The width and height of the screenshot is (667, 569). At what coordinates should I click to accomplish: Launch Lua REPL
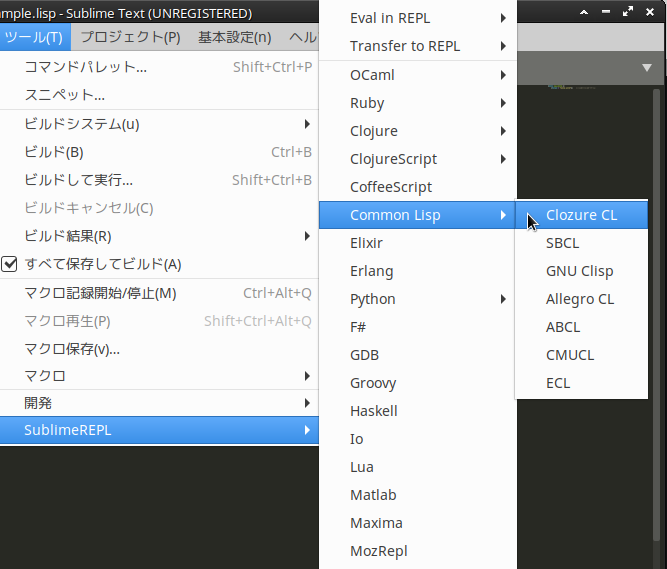point(418,467)
